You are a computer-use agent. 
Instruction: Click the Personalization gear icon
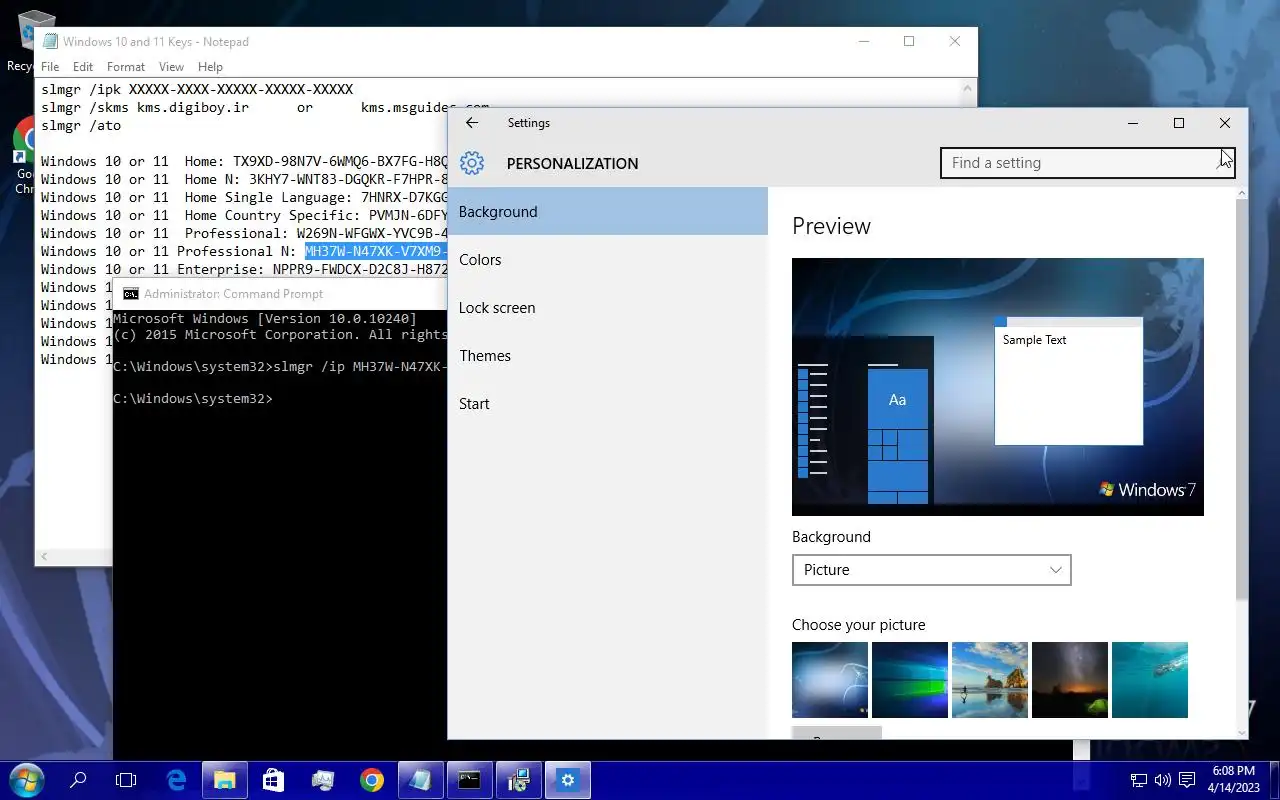472,163
